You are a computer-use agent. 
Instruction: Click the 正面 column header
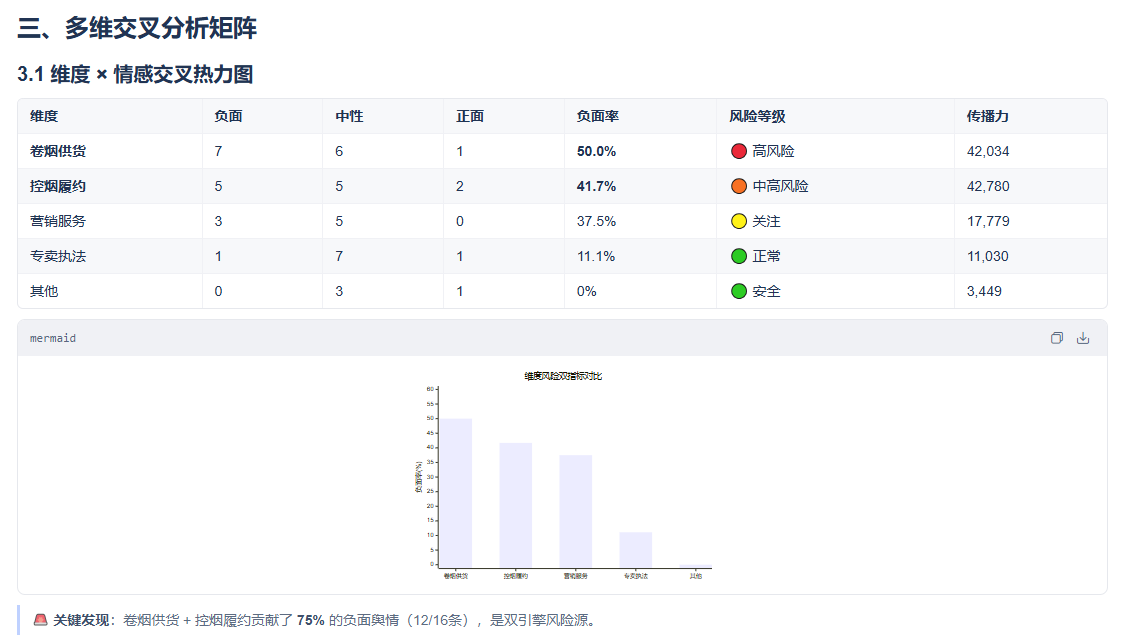(x=470, y=116)
